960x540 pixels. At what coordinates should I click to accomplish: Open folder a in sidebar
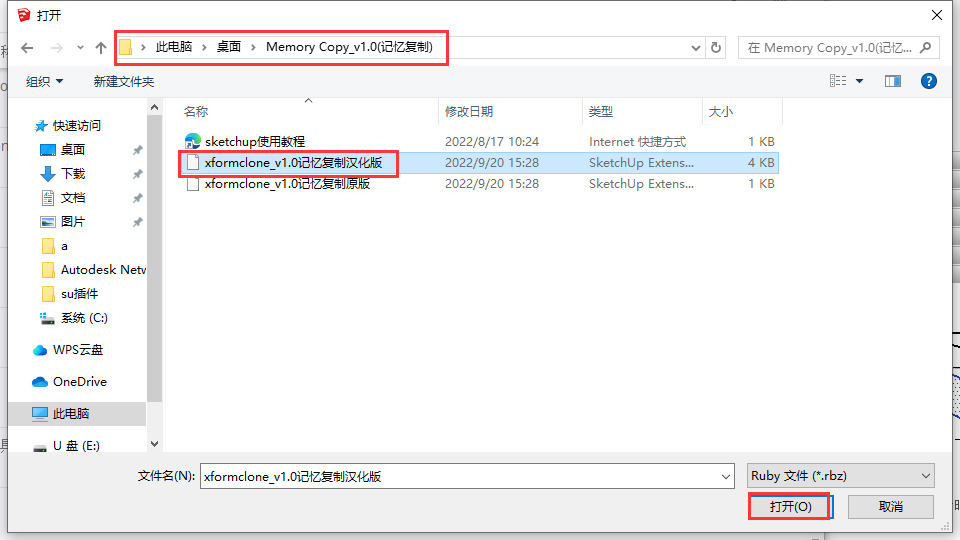64,246
